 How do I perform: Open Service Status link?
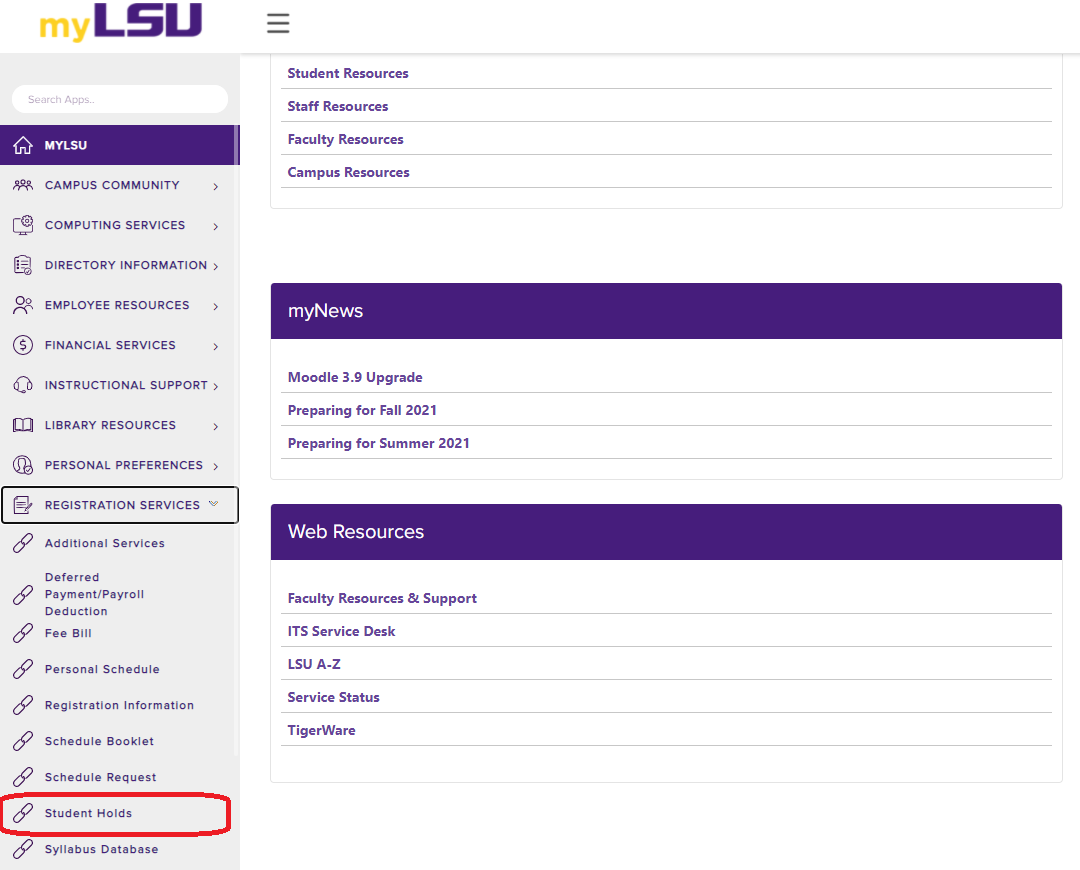tap(333, 697)
